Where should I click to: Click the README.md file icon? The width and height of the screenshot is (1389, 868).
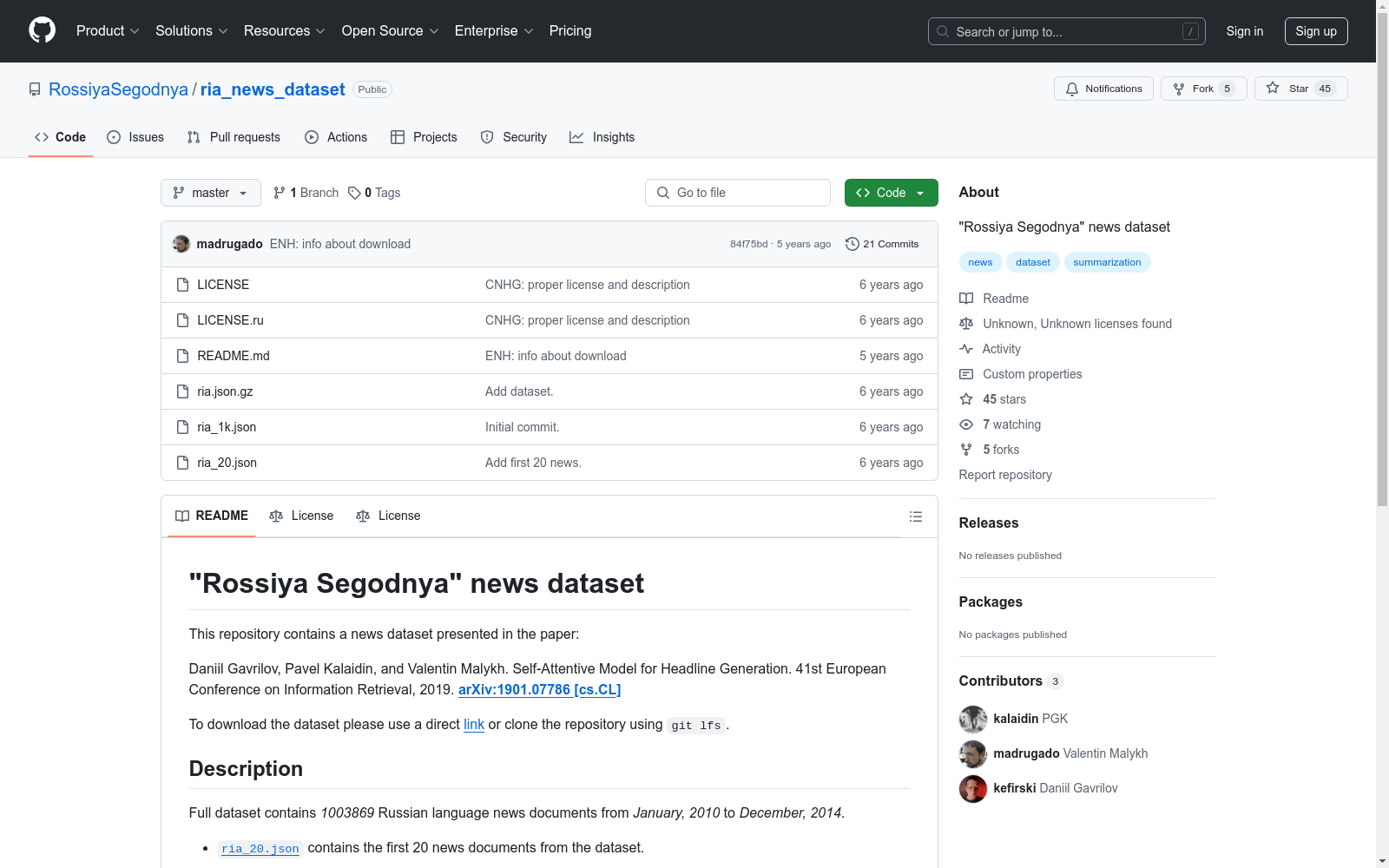tap(182, 356)
